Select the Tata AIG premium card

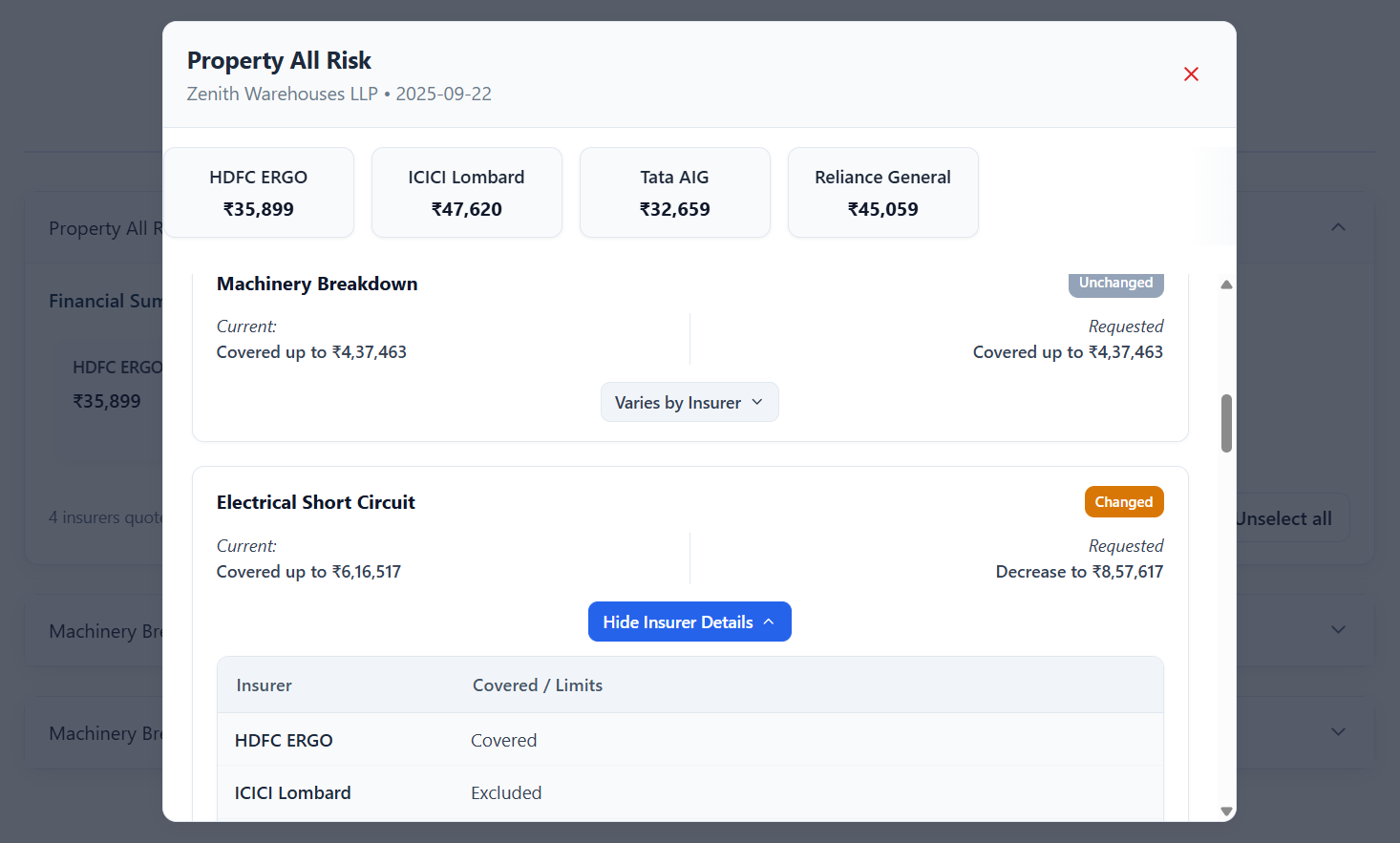(674, 193)
